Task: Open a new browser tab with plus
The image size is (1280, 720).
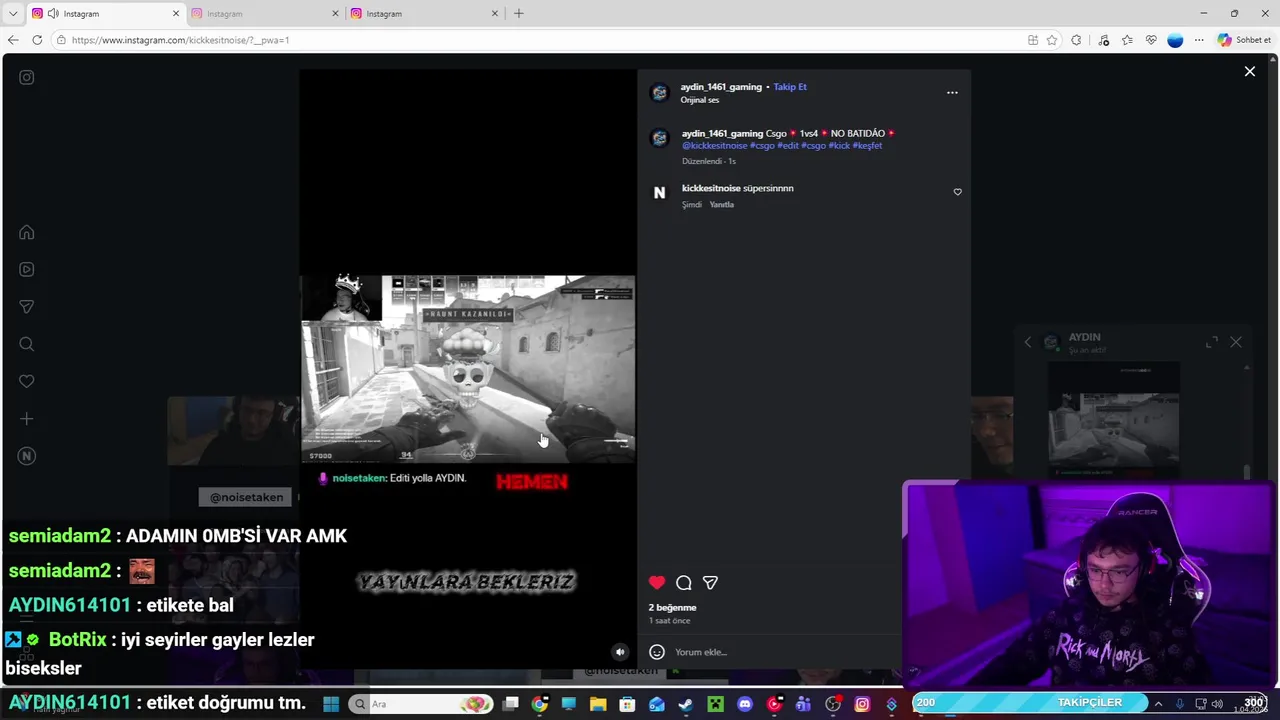Action: click(518, 14)
